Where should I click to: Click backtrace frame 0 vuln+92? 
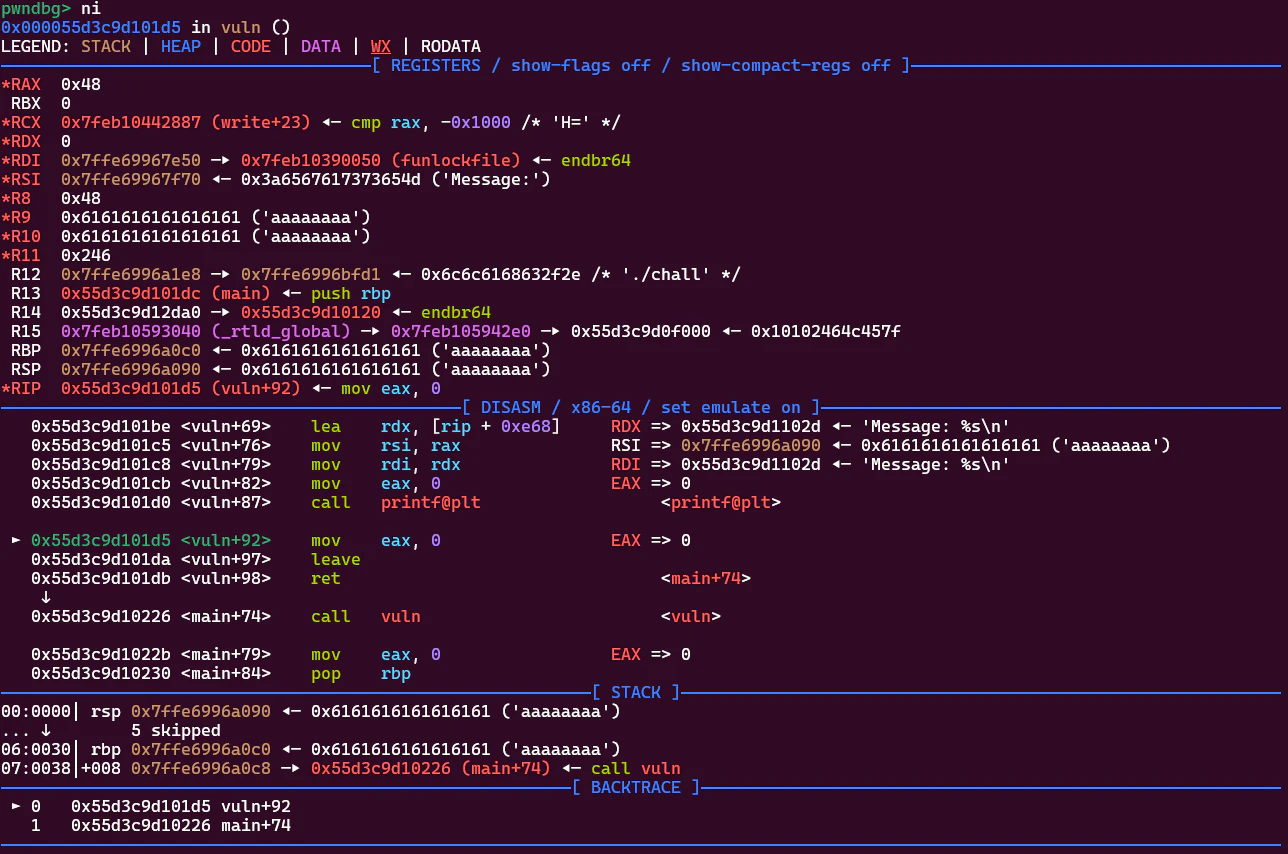point(150,806)
